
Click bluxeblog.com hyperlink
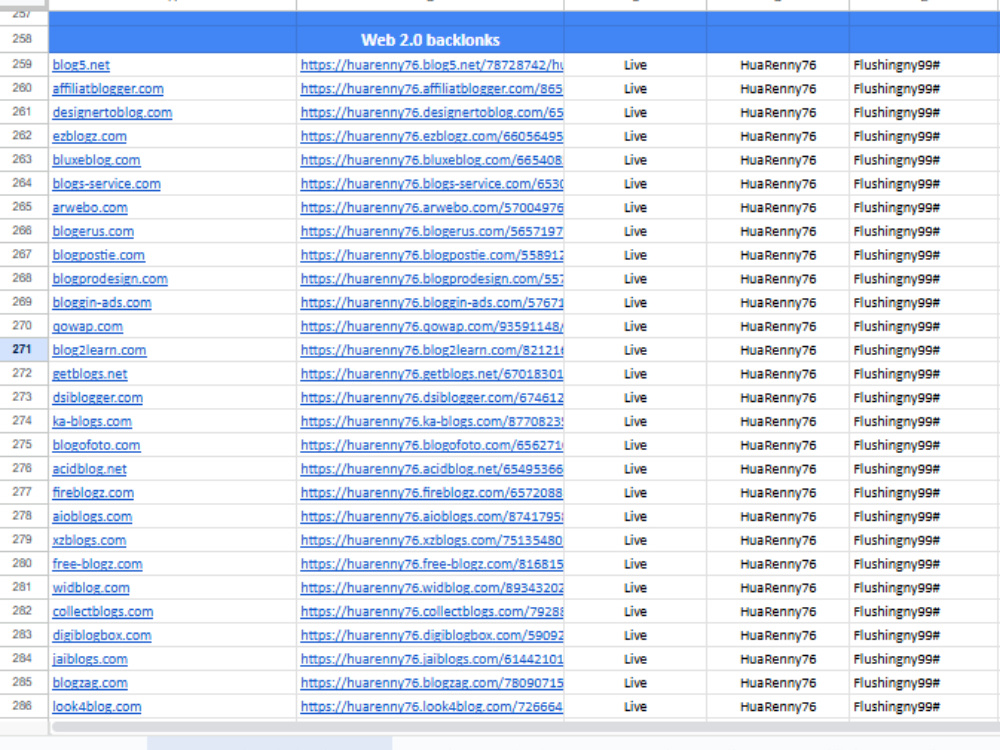coord(96,160)
